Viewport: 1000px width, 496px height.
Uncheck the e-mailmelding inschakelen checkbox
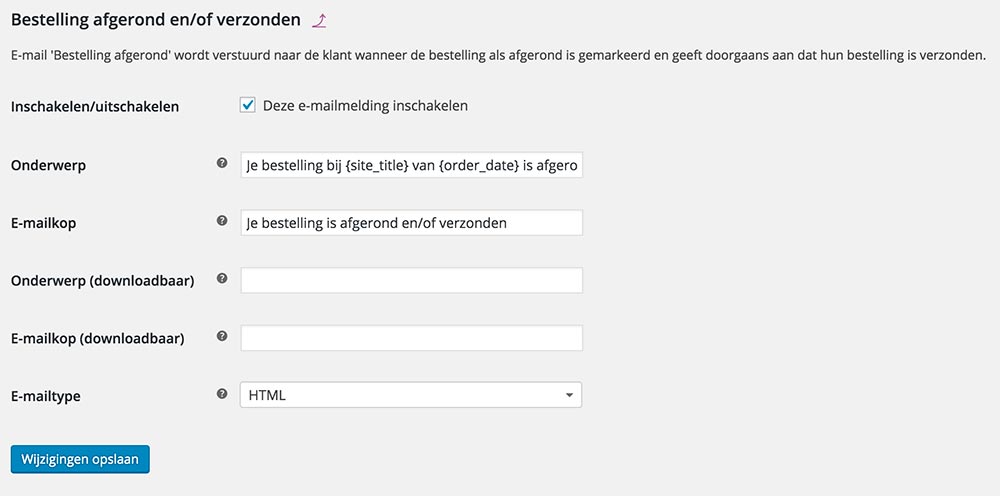(x=248, y=105)
